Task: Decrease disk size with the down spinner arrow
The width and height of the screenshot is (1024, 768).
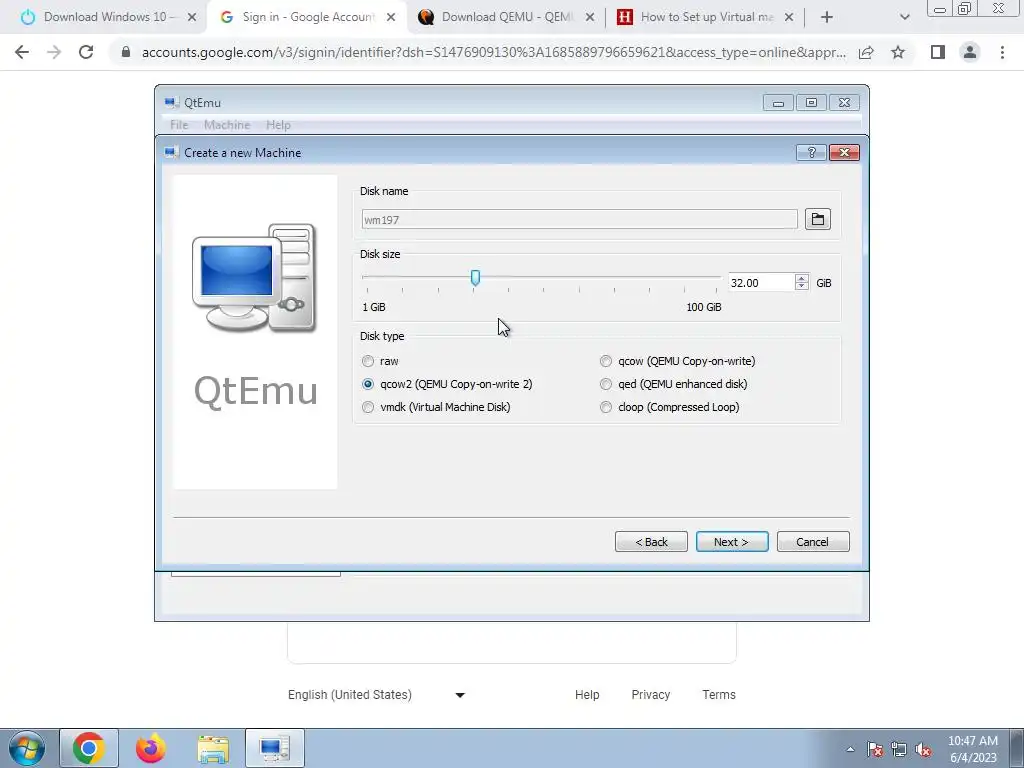Action: [x=802, y=287]
